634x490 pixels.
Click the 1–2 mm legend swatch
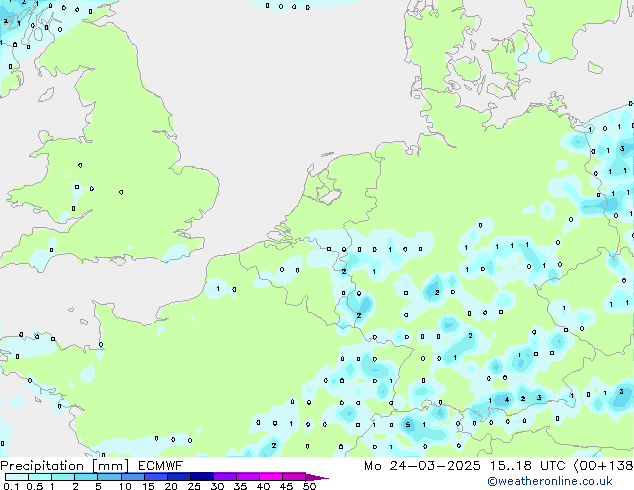click(63, 477)
